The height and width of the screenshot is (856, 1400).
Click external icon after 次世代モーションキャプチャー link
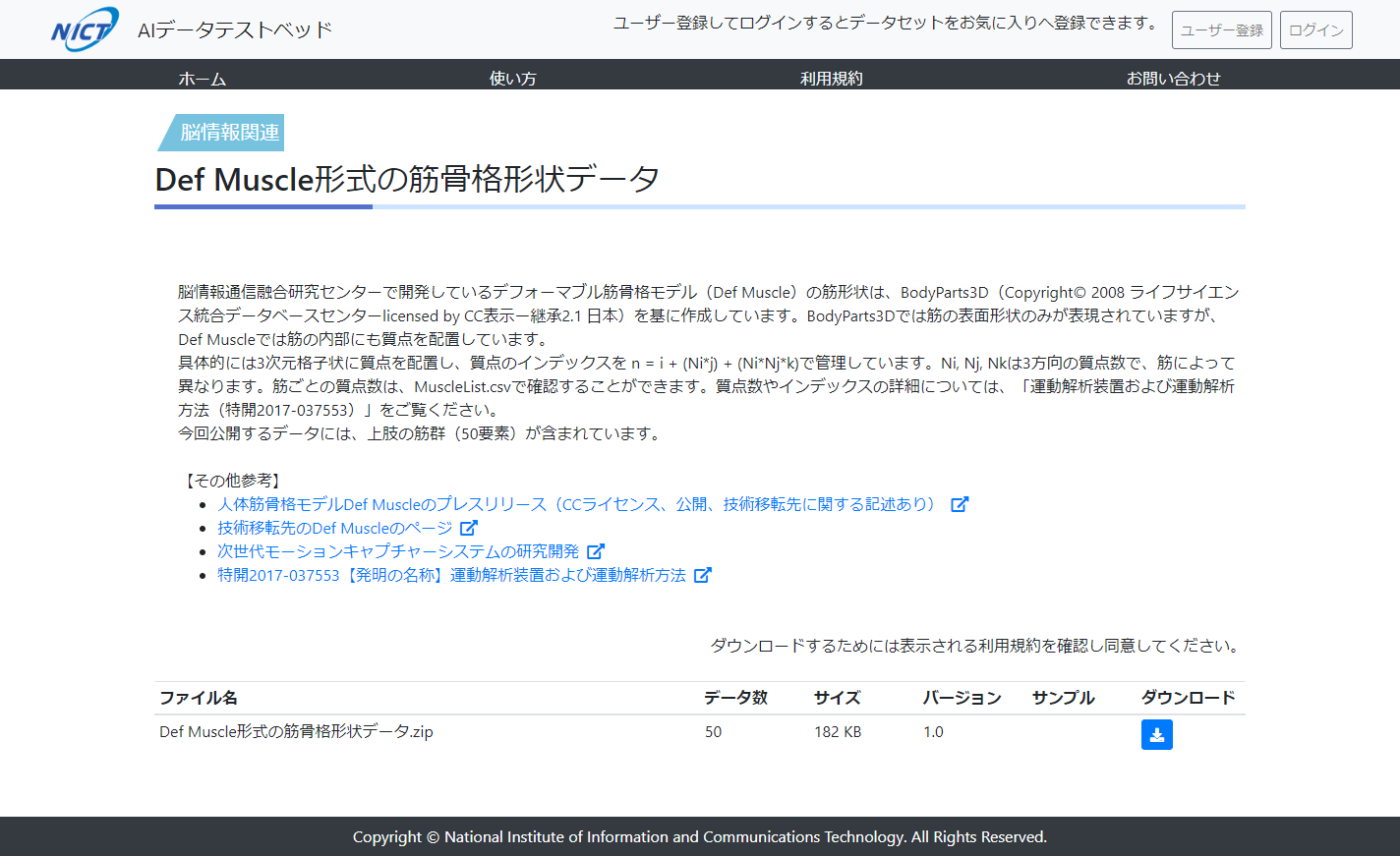[596, 551]
